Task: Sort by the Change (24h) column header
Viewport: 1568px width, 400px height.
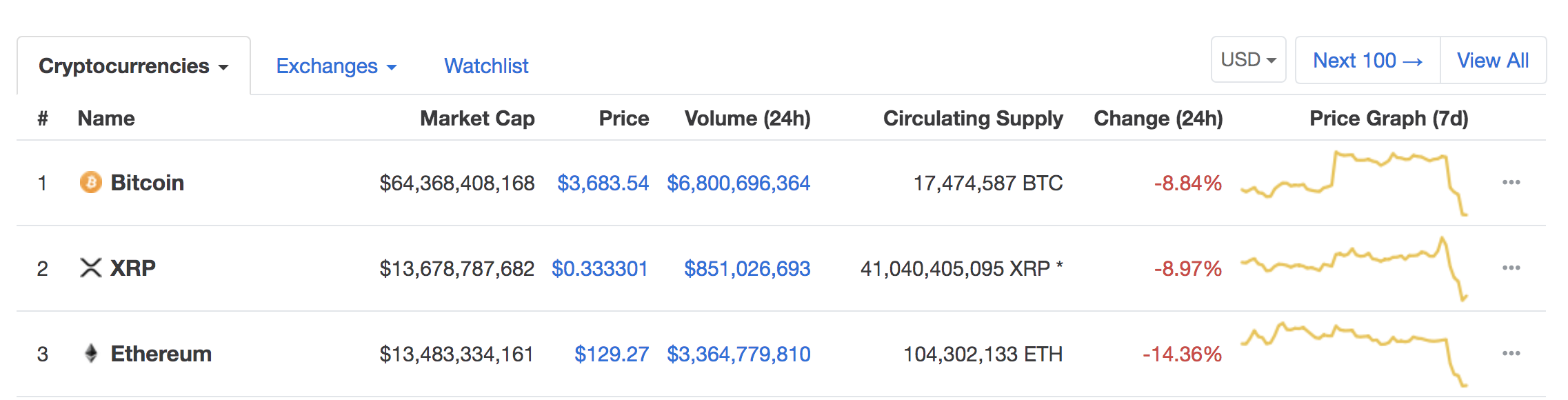Action: pos(1158,118)
